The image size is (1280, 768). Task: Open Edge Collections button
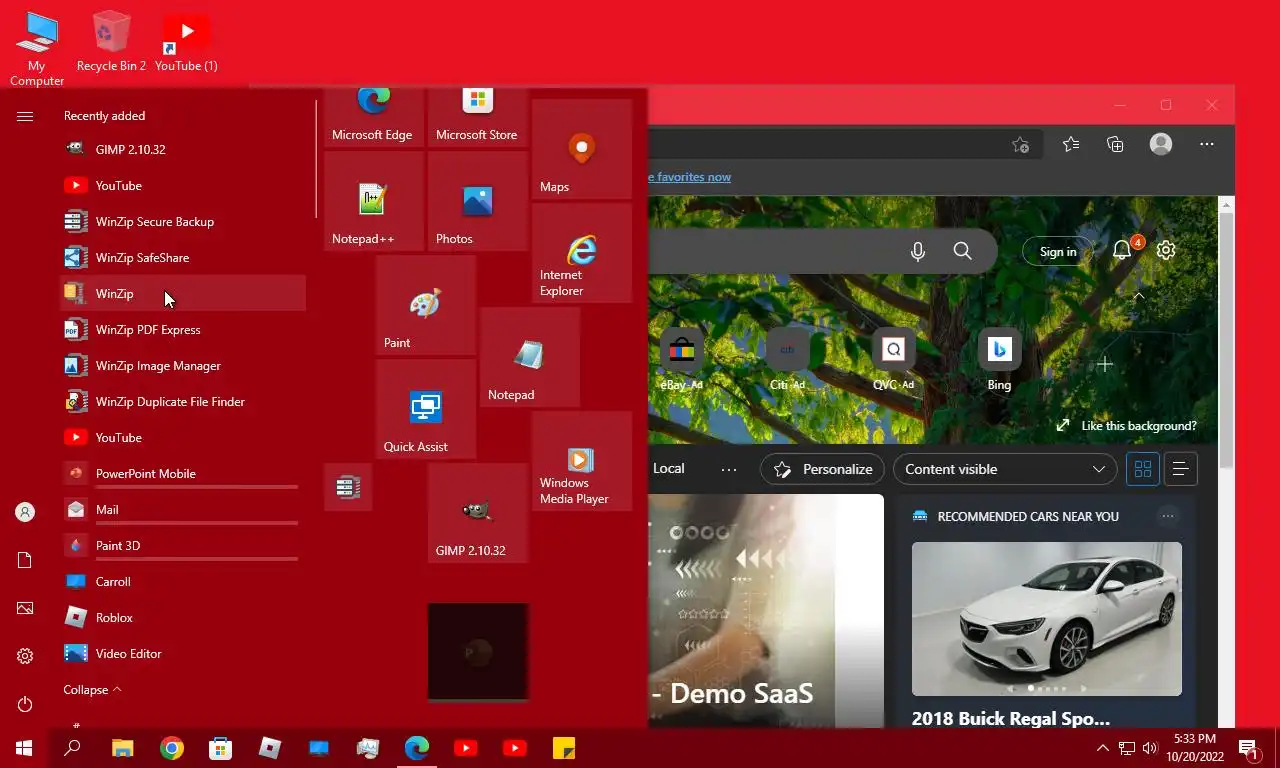(x=1115, y=144)
